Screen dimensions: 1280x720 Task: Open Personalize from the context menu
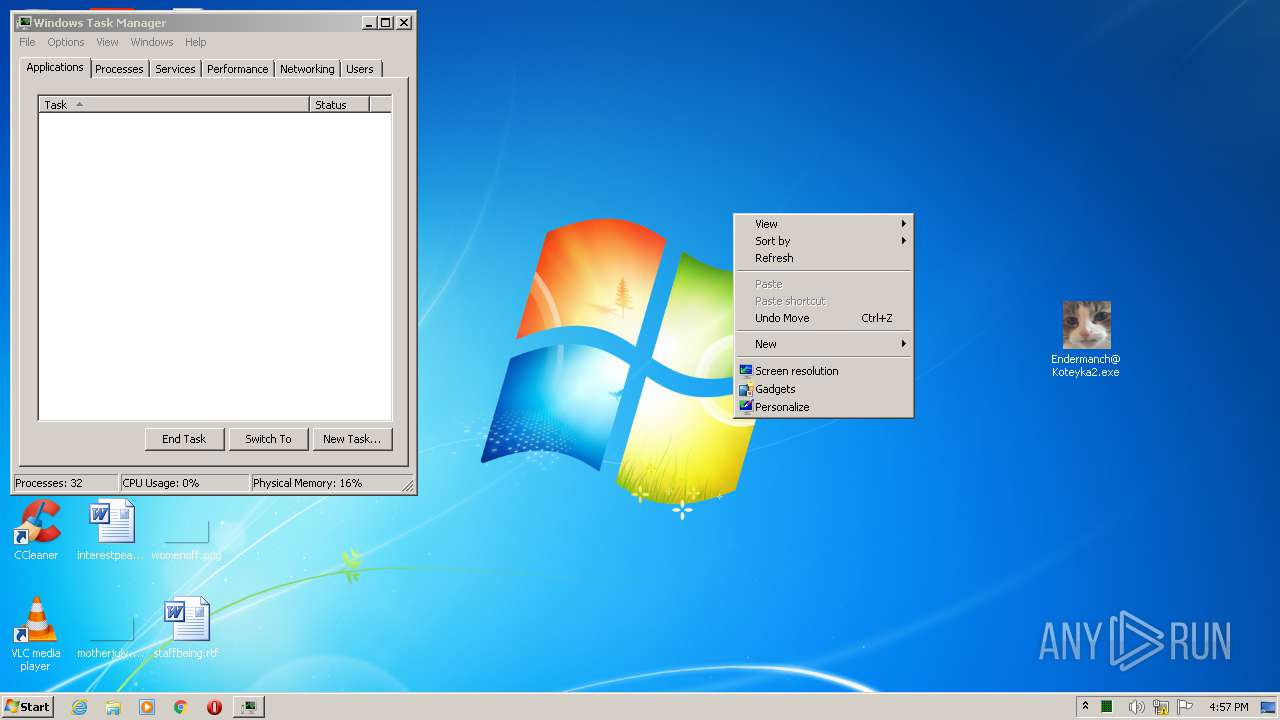(823, 407)
